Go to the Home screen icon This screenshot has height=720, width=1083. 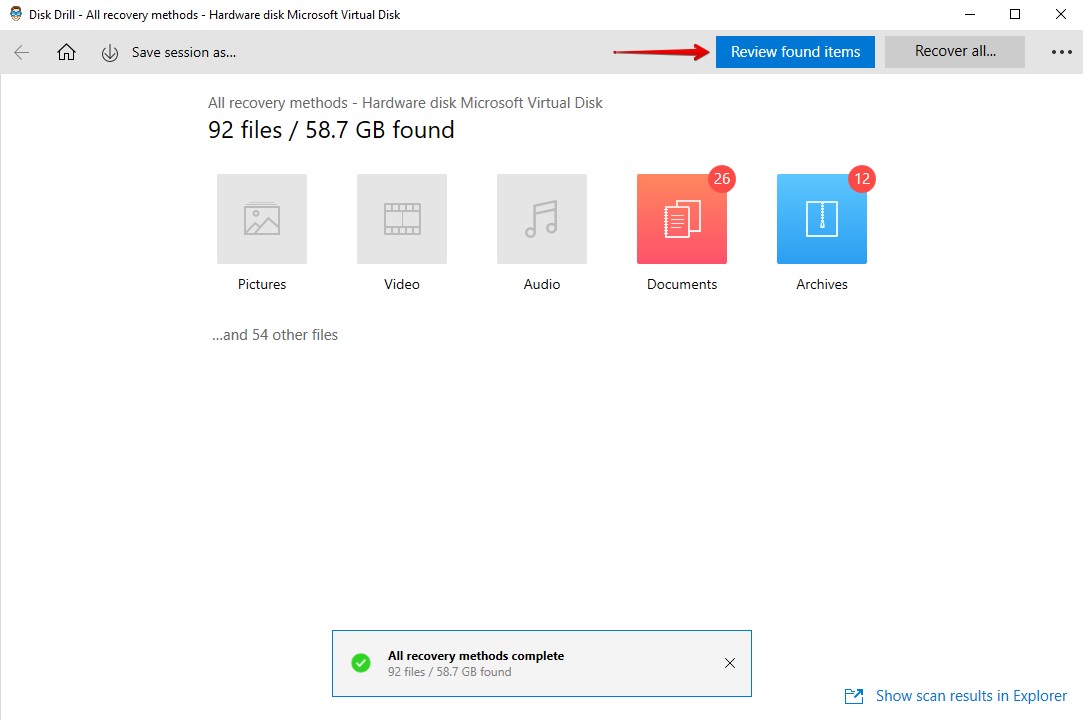click(66, 53)
